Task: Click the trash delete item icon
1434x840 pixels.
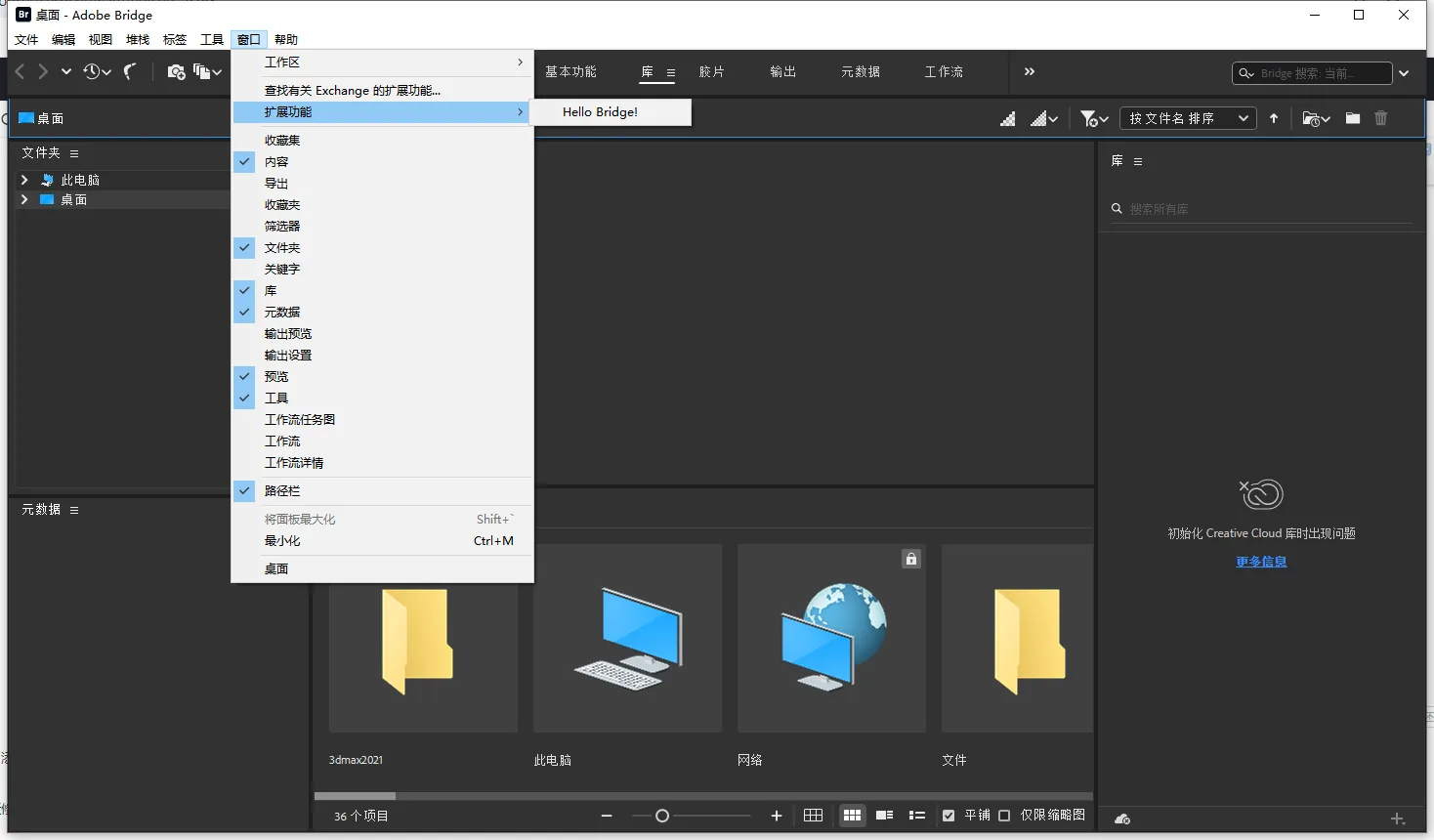Action: tap(1380, 118)
